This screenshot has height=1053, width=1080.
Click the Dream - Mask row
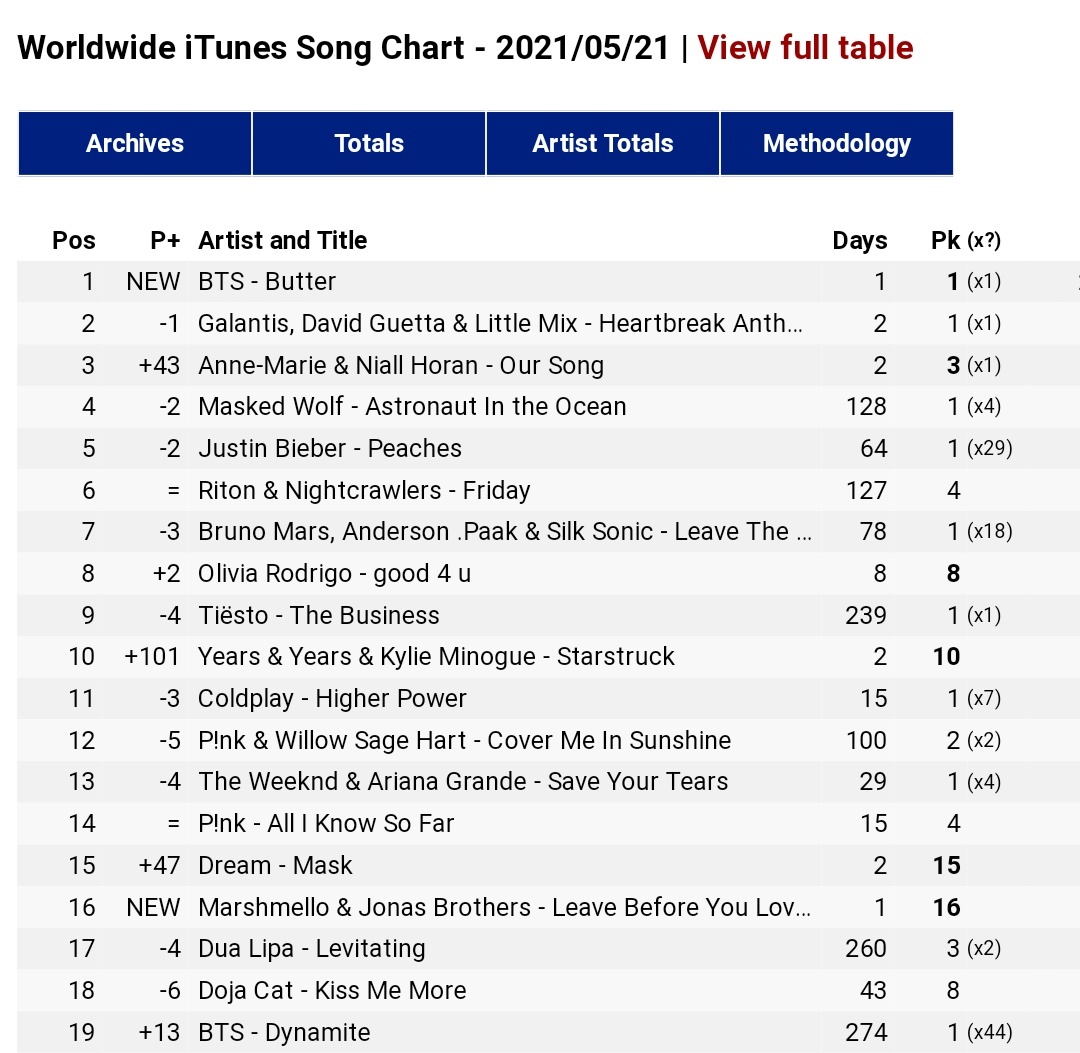tap(275, 866)
